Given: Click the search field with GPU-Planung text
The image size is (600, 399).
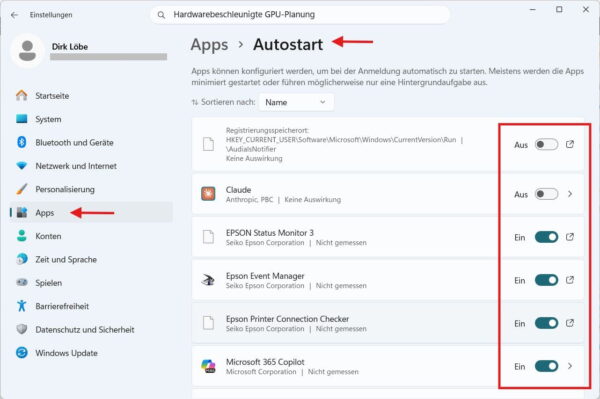Looking at the screenshot, I should coord(300,15).
